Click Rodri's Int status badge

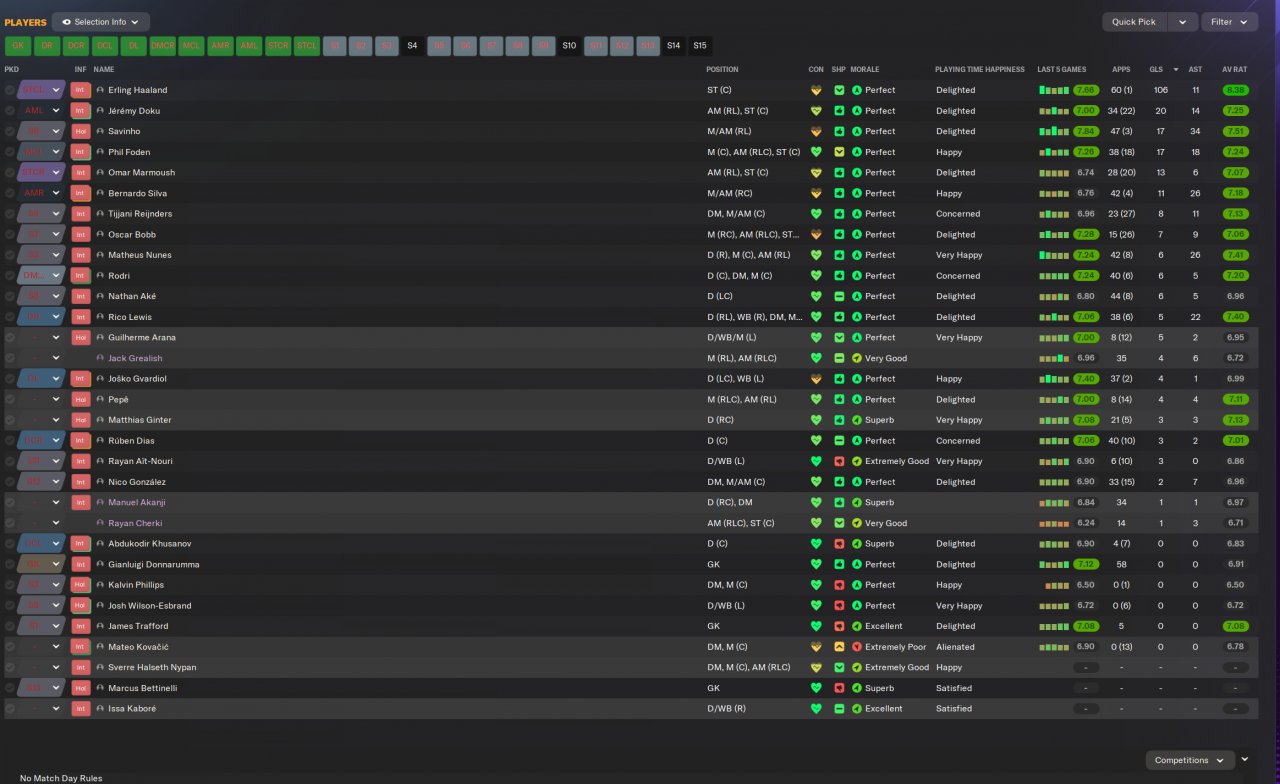point(81,276)
